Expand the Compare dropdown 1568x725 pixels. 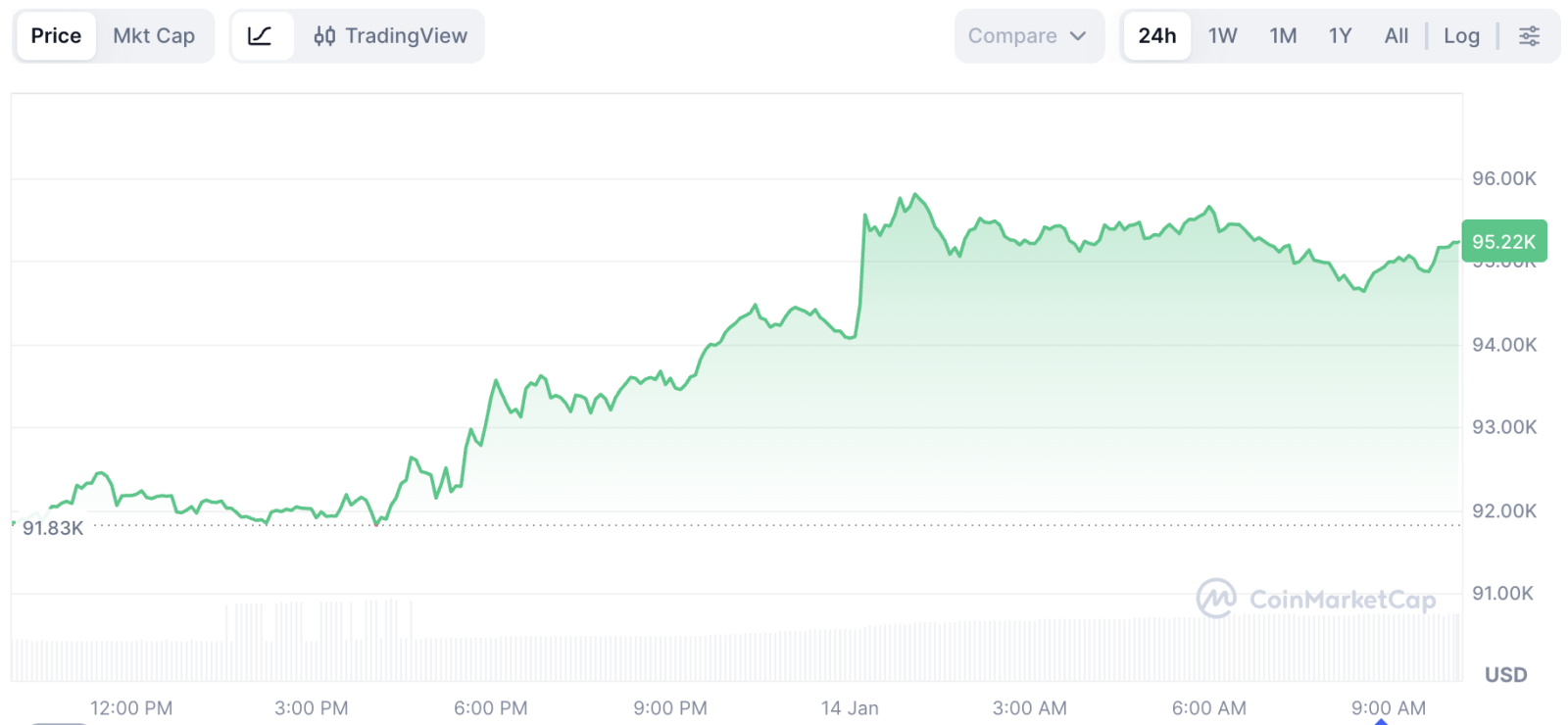tap(1027, 36)
